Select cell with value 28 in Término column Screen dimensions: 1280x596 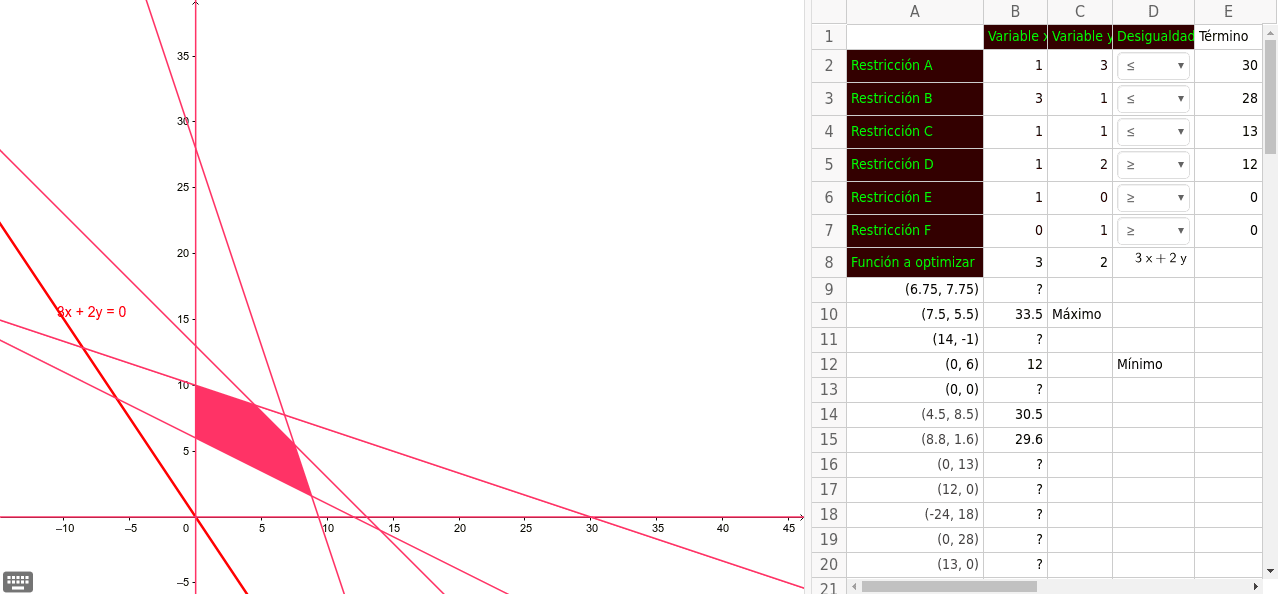pyautogui.click(x=1228, y=99)
